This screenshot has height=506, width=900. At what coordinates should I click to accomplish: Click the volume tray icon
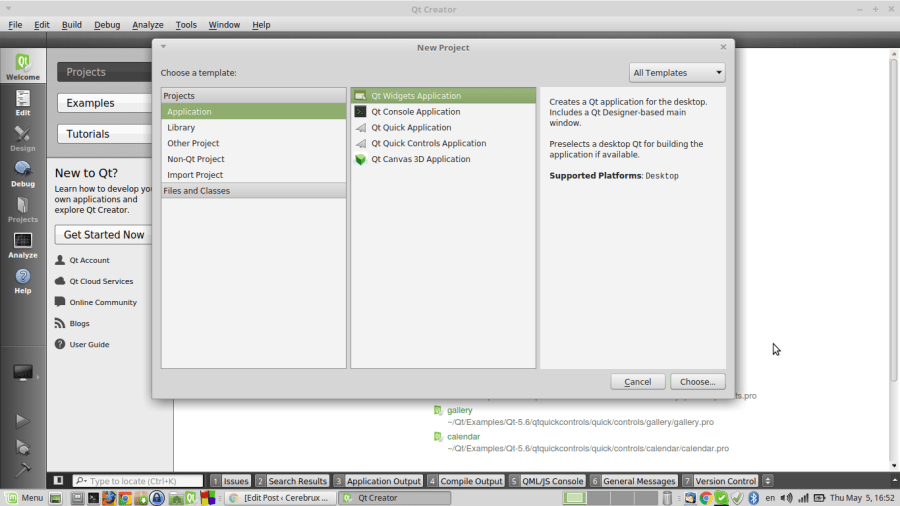786,498
